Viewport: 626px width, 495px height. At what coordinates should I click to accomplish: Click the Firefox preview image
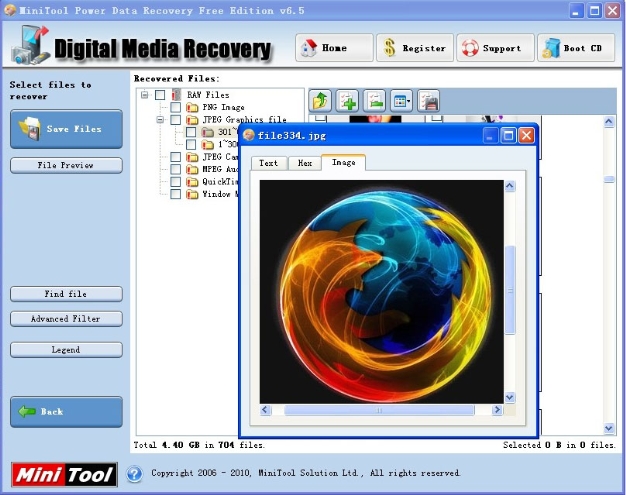coord(382,292)
